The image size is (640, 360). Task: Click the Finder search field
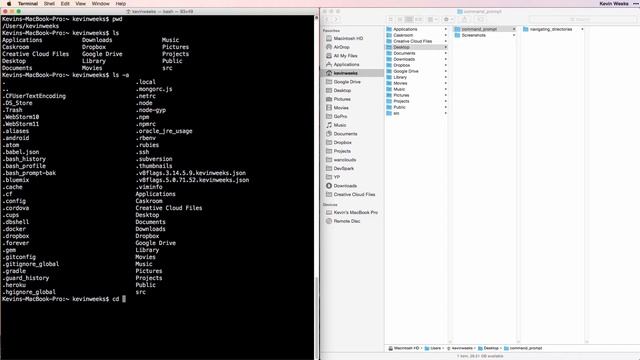coord(582,20)
